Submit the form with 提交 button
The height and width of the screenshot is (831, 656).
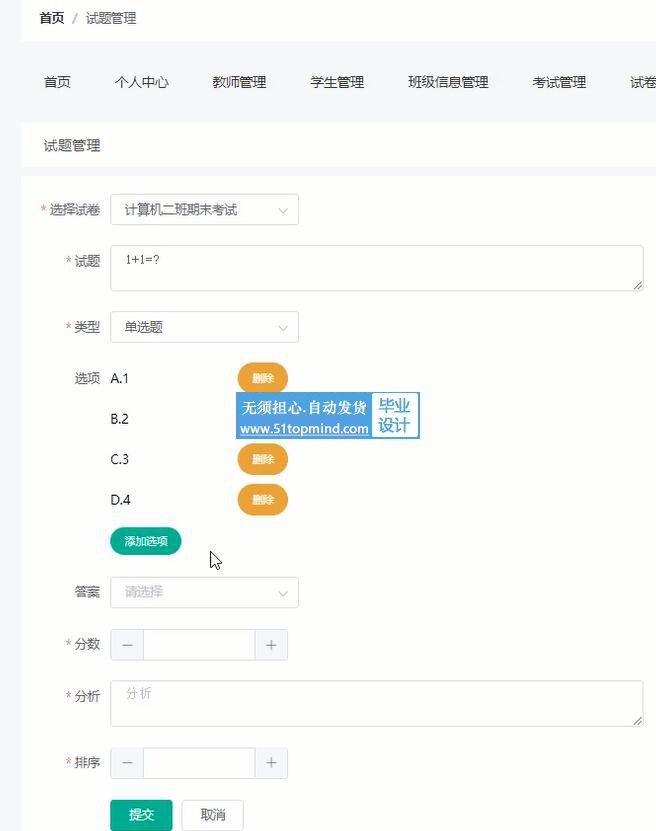click(x=141, y=815)
